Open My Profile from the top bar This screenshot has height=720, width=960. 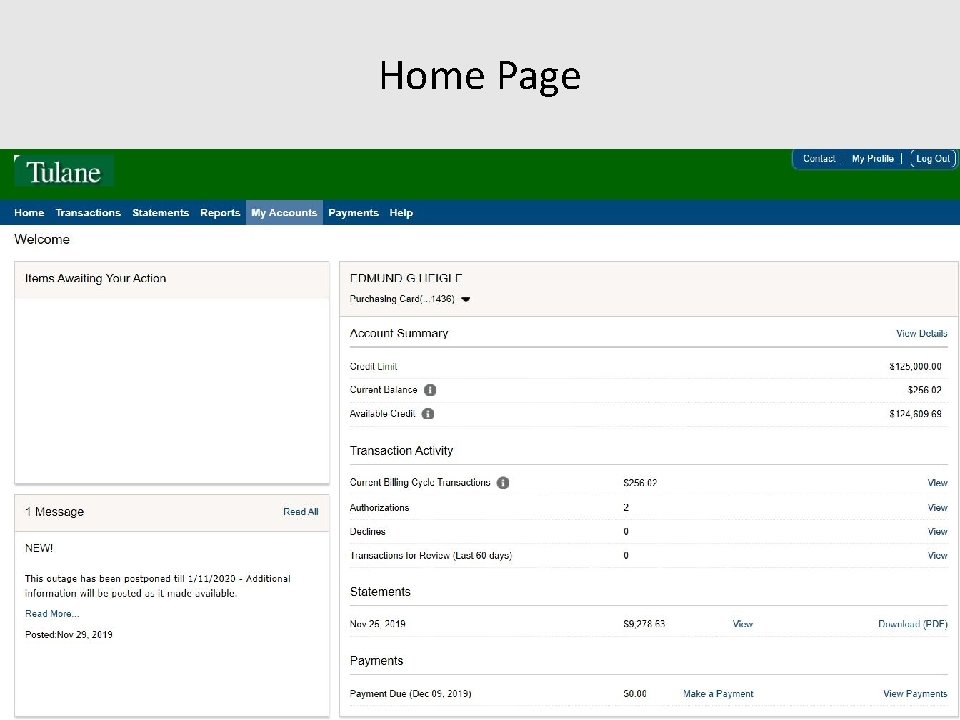[872, 158]
